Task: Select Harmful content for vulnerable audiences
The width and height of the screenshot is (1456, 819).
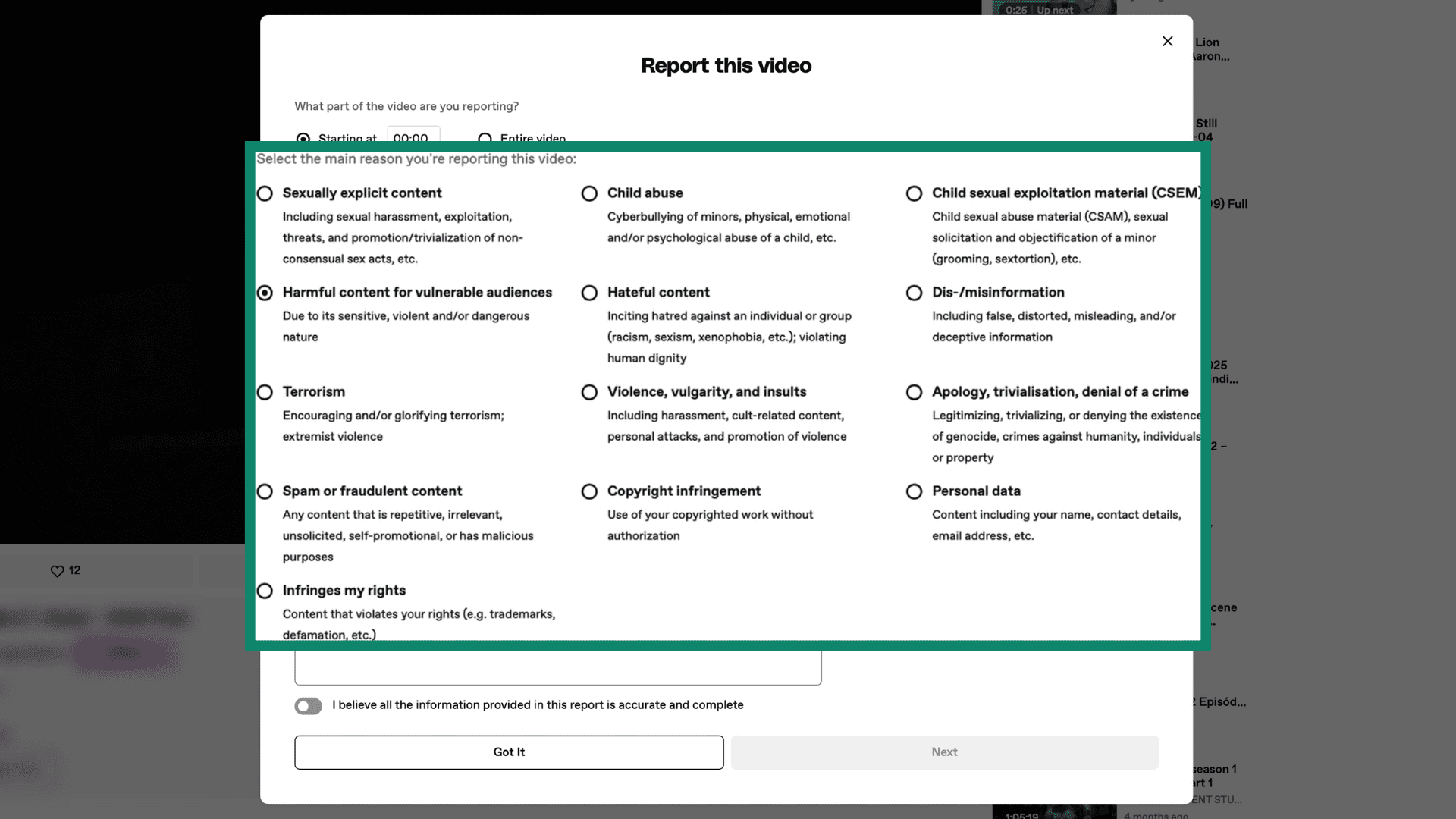Action: tap(265, 293)
